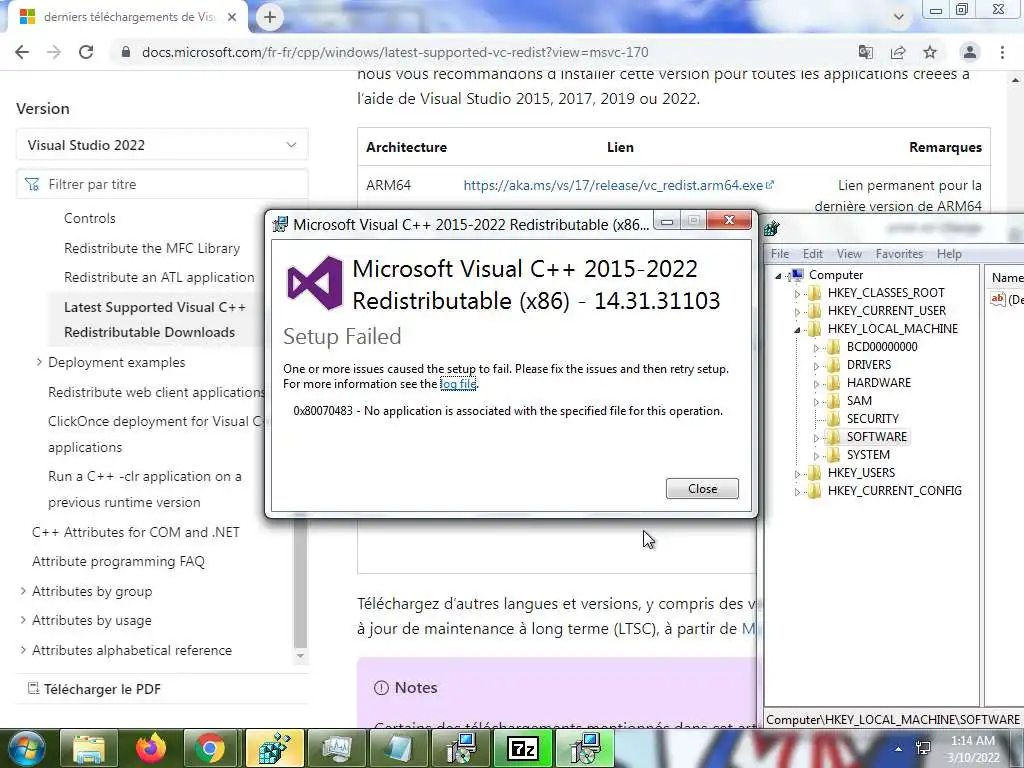1024x768 pixels.
Task: Expand the Deployment examples section
Action: (39, 362)
